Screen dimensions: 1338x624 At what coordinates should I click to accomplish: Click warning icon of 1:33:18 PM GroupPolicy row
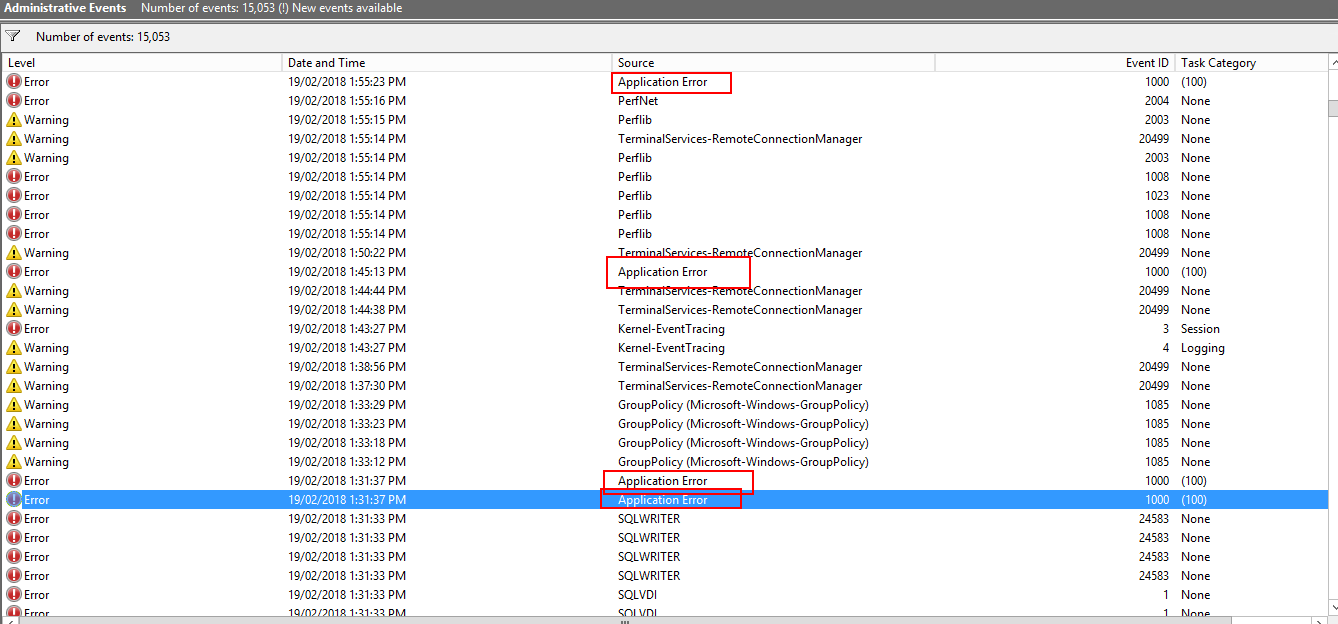14,443
